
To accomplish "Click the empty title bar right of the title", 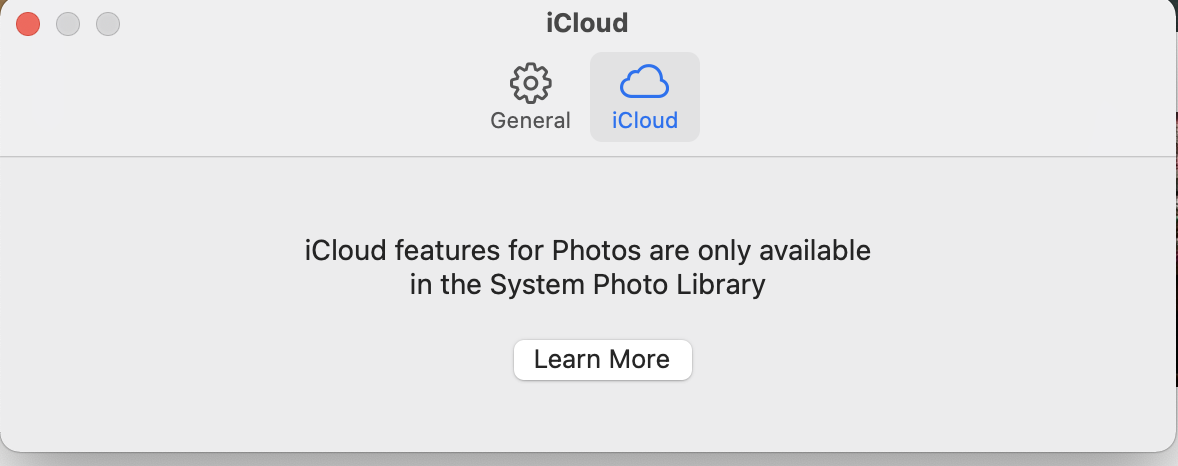I will [900, 24].
